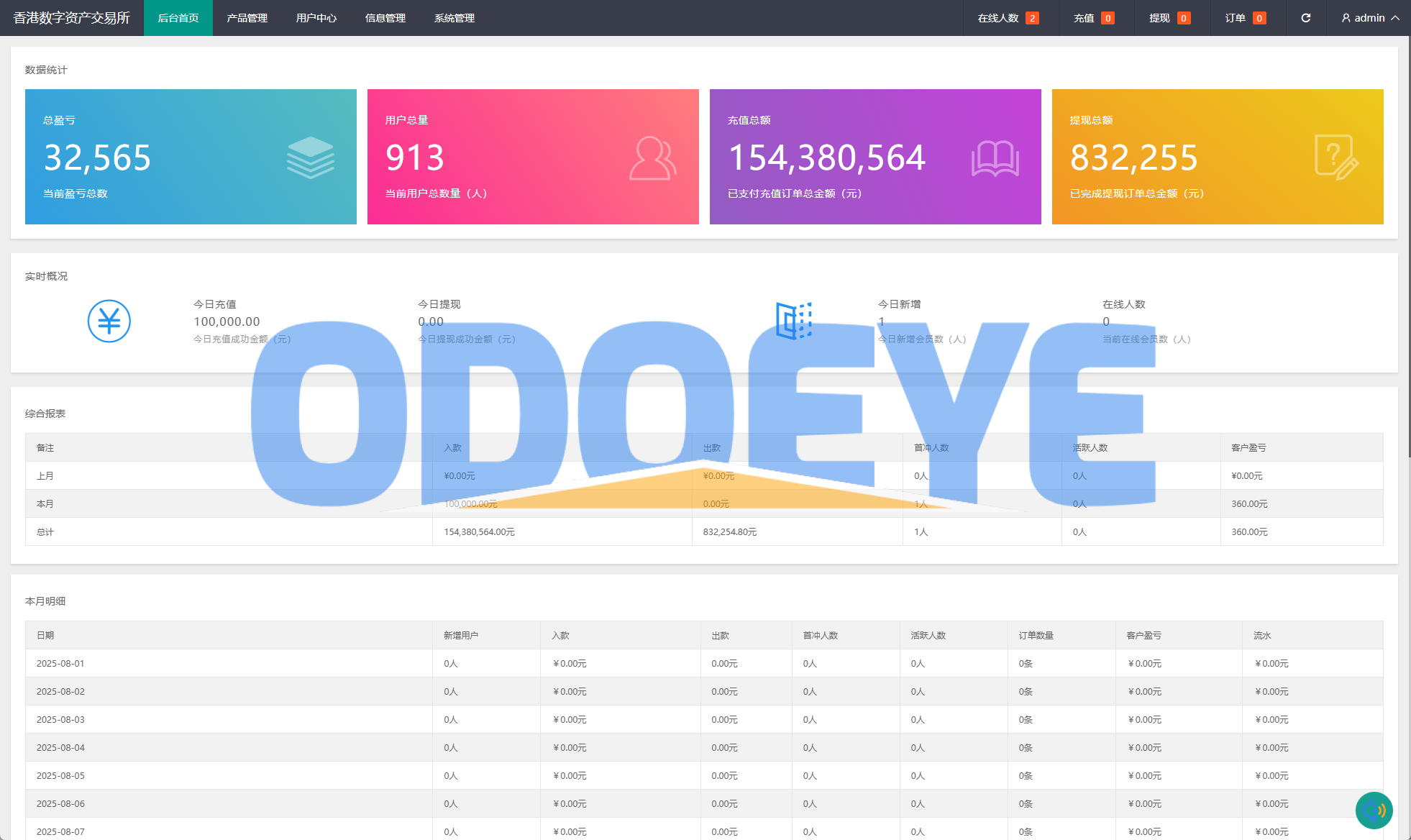This screenshot has width=1411, height=840.
Task: Open the 系统管理 menu
Action: [x=454, y=18]
